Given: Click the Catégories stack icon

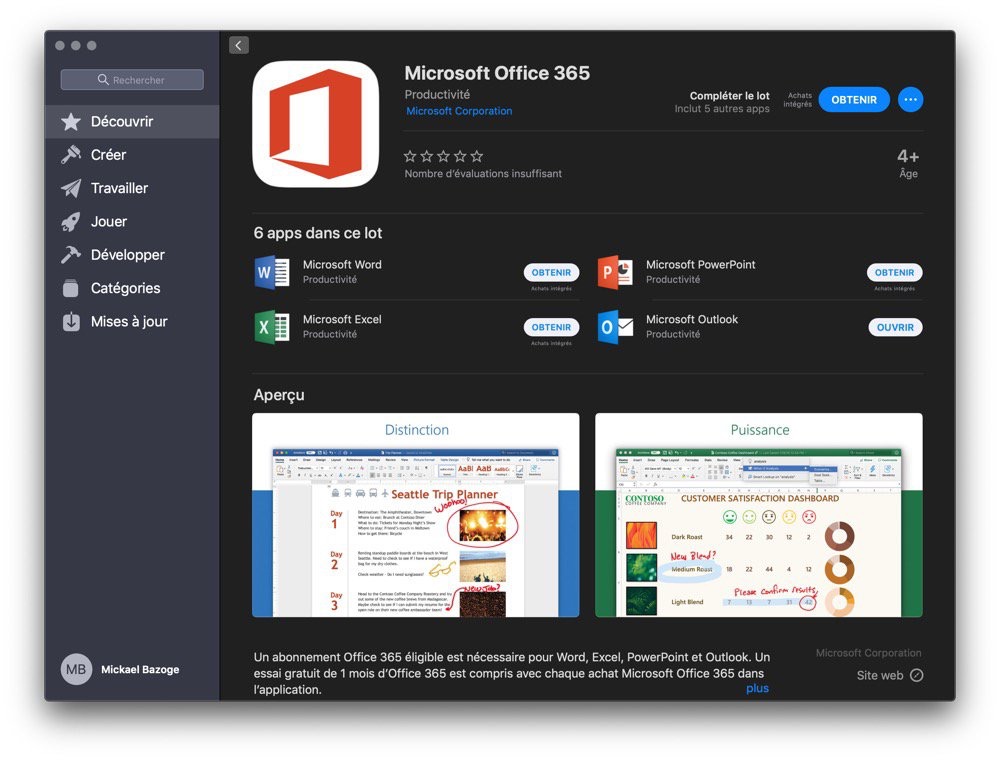Looking at the screenshot, I should pyautogui.click(x=71, y=288).
